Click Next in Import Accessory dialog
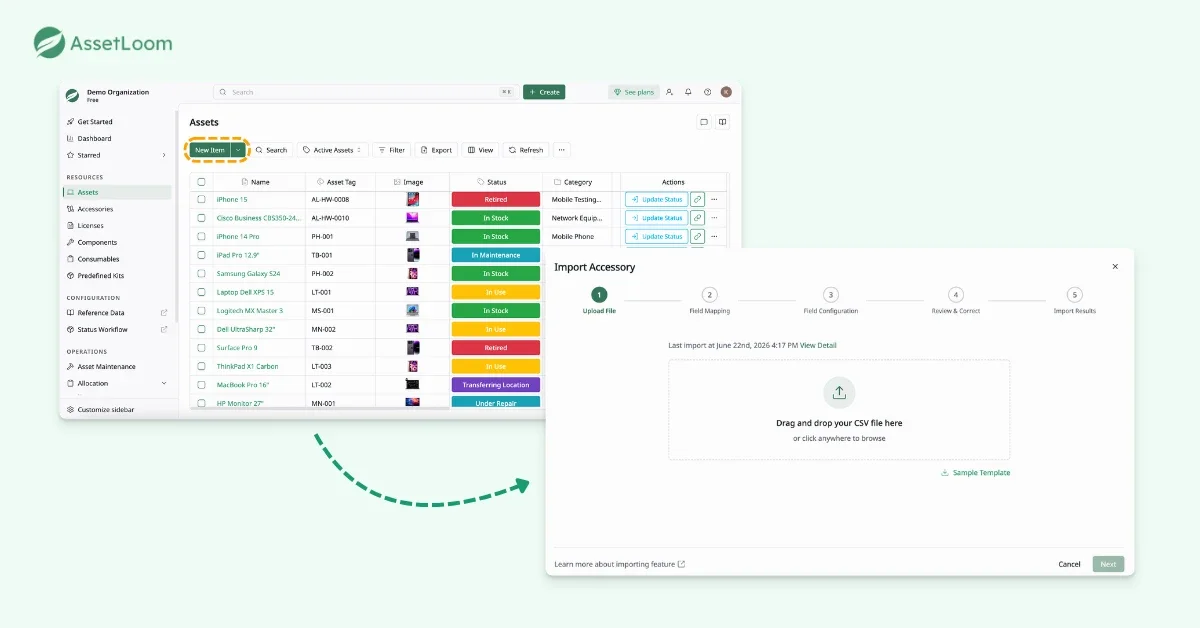This screenshot has width=1200, height=628. tap(1108, 564)
